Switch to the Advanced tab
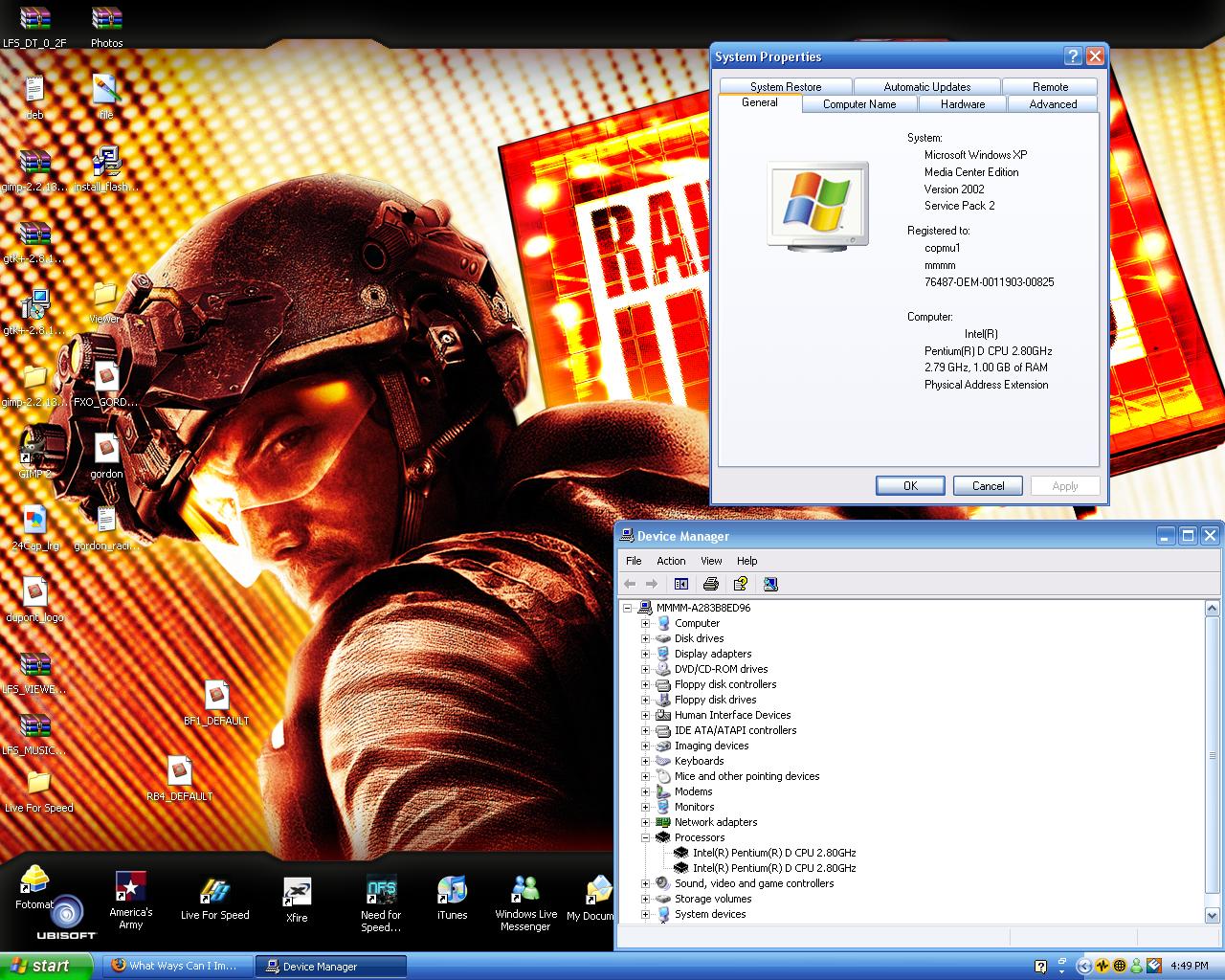The height and width of the screenshot is (980, 1225). pos(1053,104)
